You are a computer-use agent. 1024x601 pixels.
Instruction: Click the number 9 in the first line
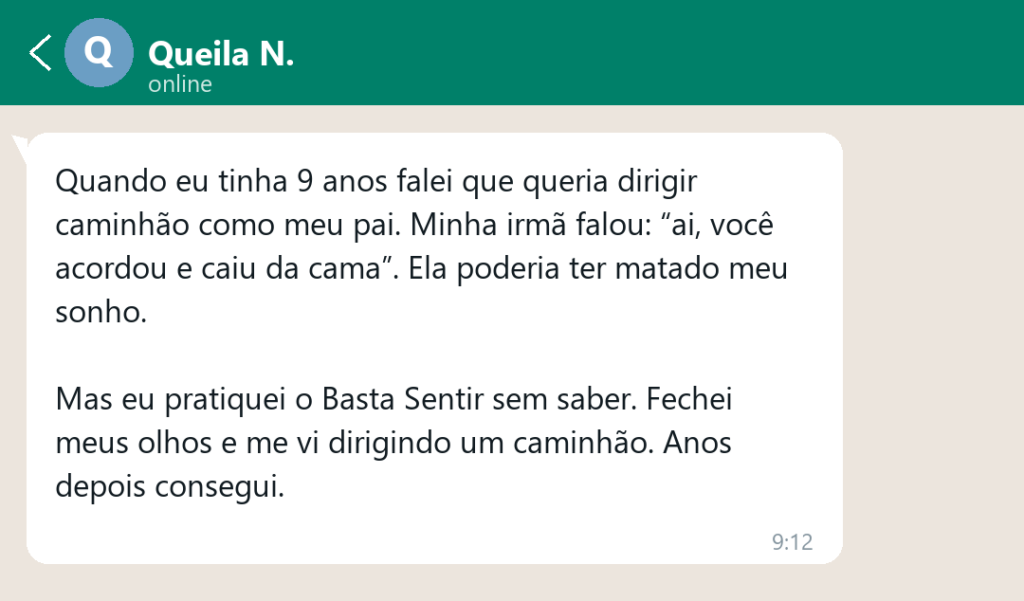click(305, 181)
